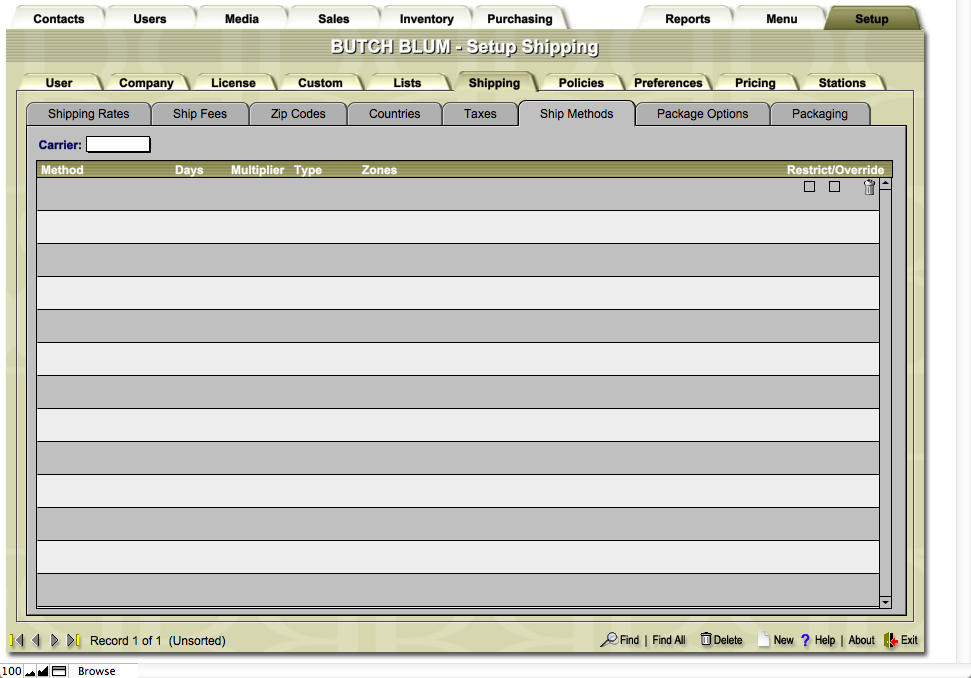The height and width of the screenshot is (678, 971).
Task: Click the About link
Action: [x=861, y=640]
